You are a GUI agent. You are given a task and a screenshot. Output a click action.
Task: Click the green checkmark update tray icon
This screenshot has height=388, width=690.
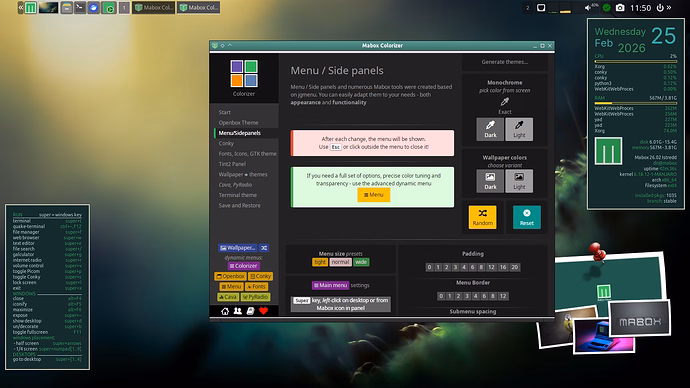606,8
